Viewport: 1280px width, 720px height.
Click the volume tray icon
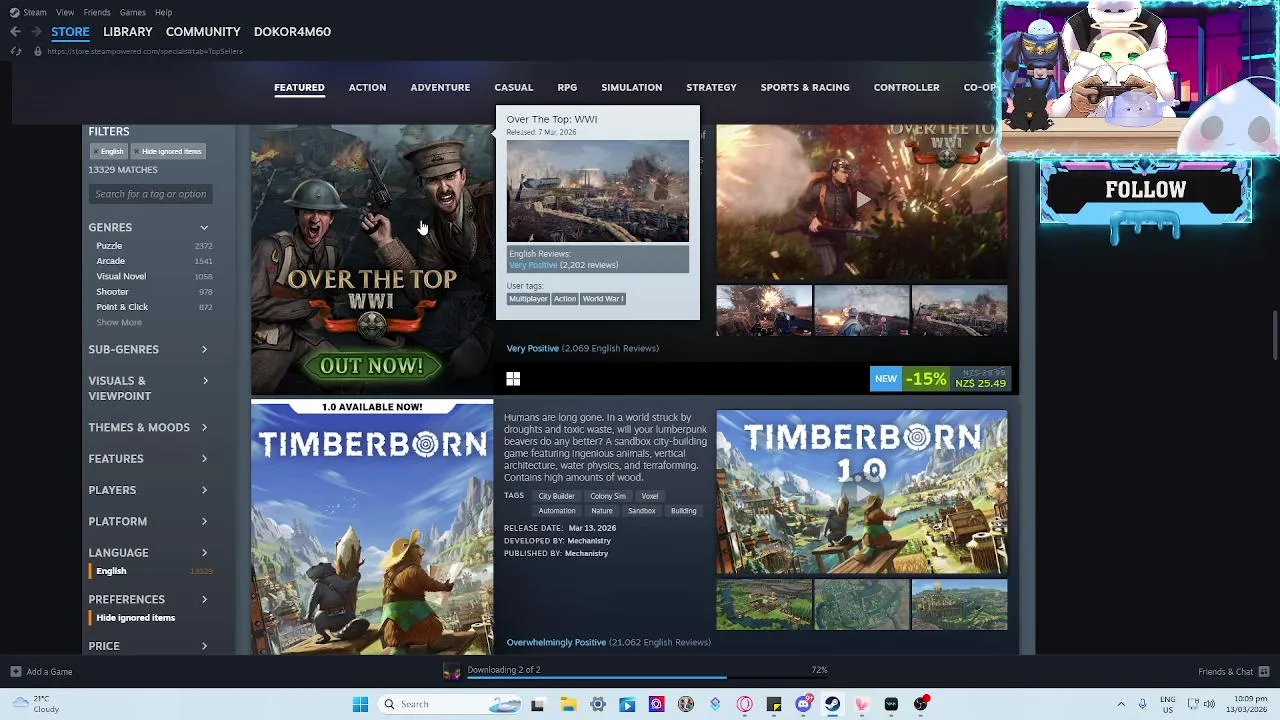(1211, 704)
